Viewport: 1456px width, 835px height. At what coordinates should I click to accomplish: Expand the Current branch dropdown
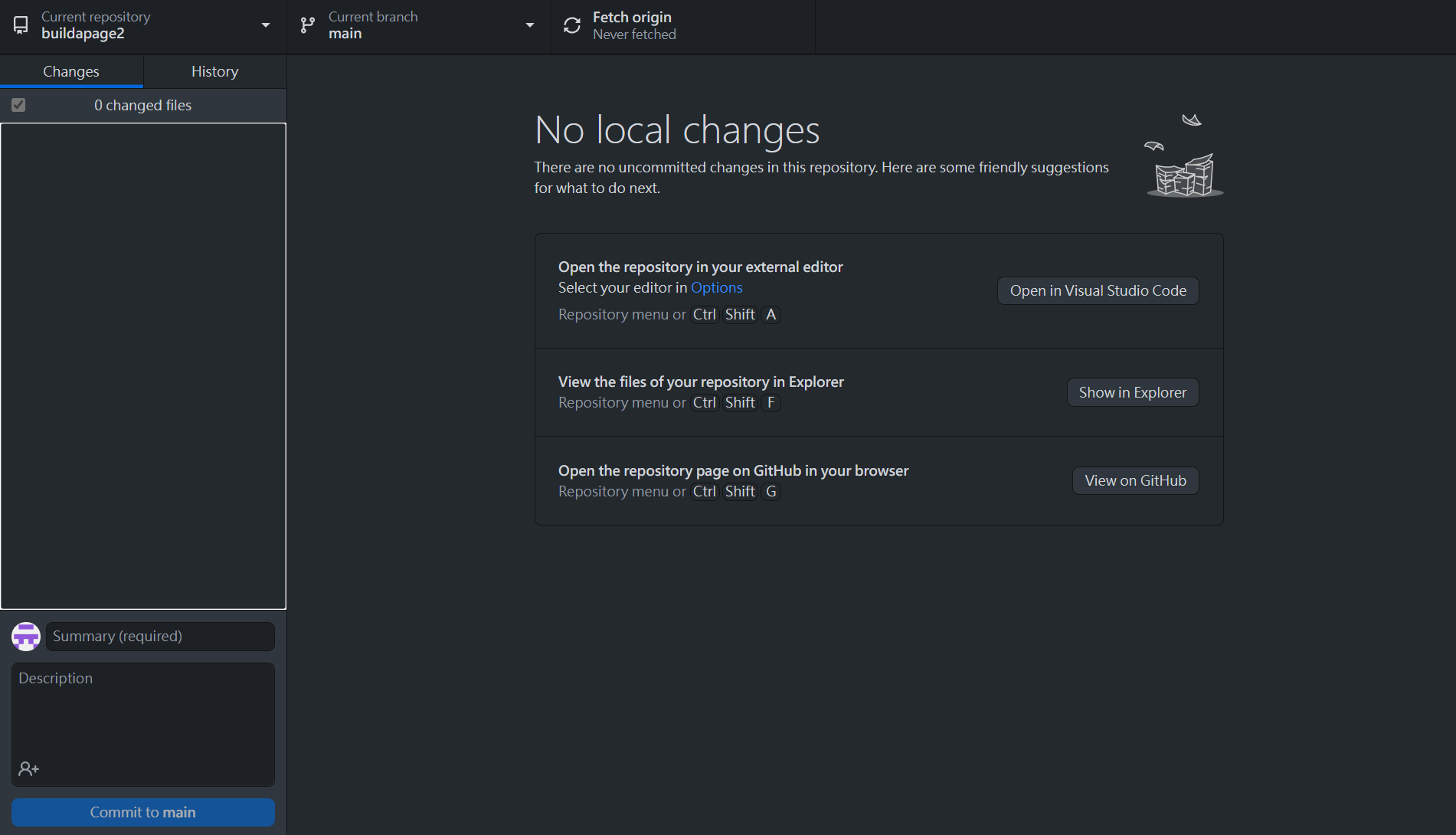point(419,26)
